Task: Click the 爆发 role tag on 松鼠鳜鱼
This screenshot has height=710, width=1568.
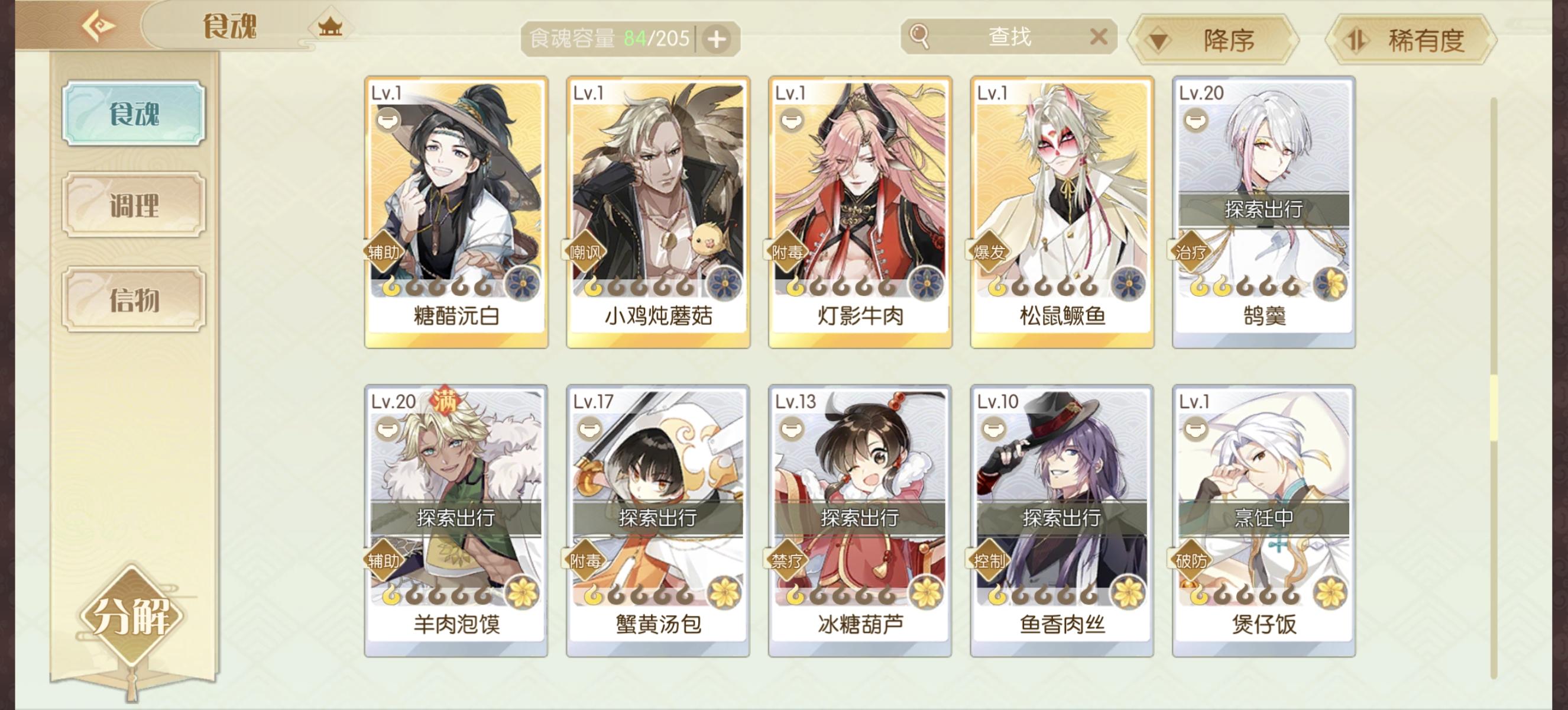Action: [989, 251]
